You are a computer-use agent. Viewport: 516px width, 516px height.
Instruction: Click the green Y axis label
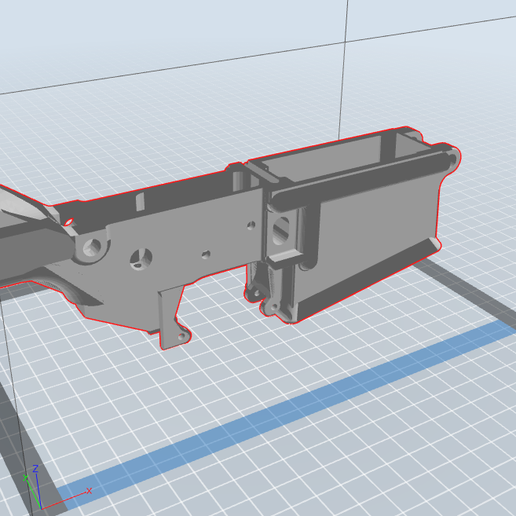coord(25,478)
